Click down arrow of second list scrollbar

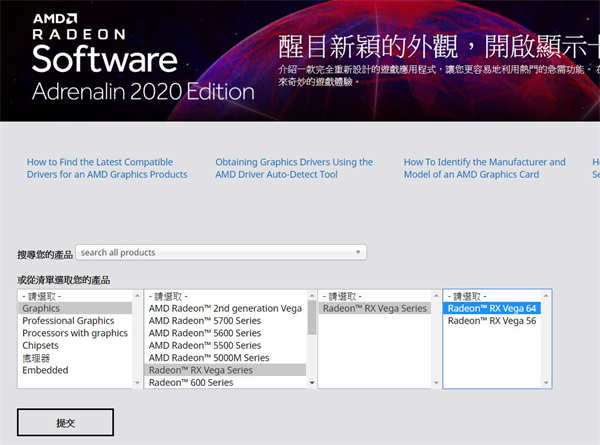[312, 382]
